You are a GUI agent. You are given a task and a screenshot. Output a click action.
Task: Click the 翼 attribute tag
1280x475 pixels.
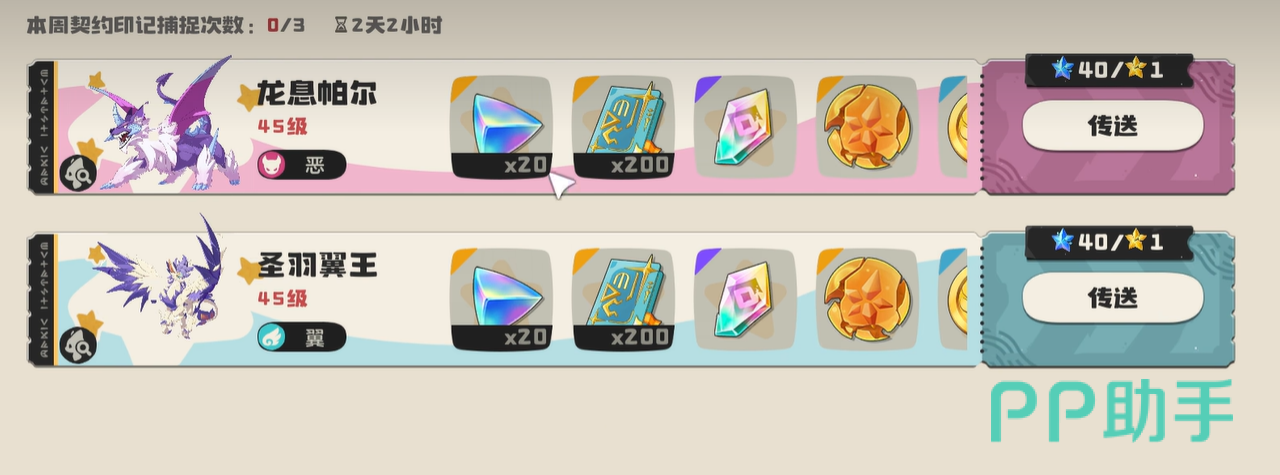coord(301,337)
